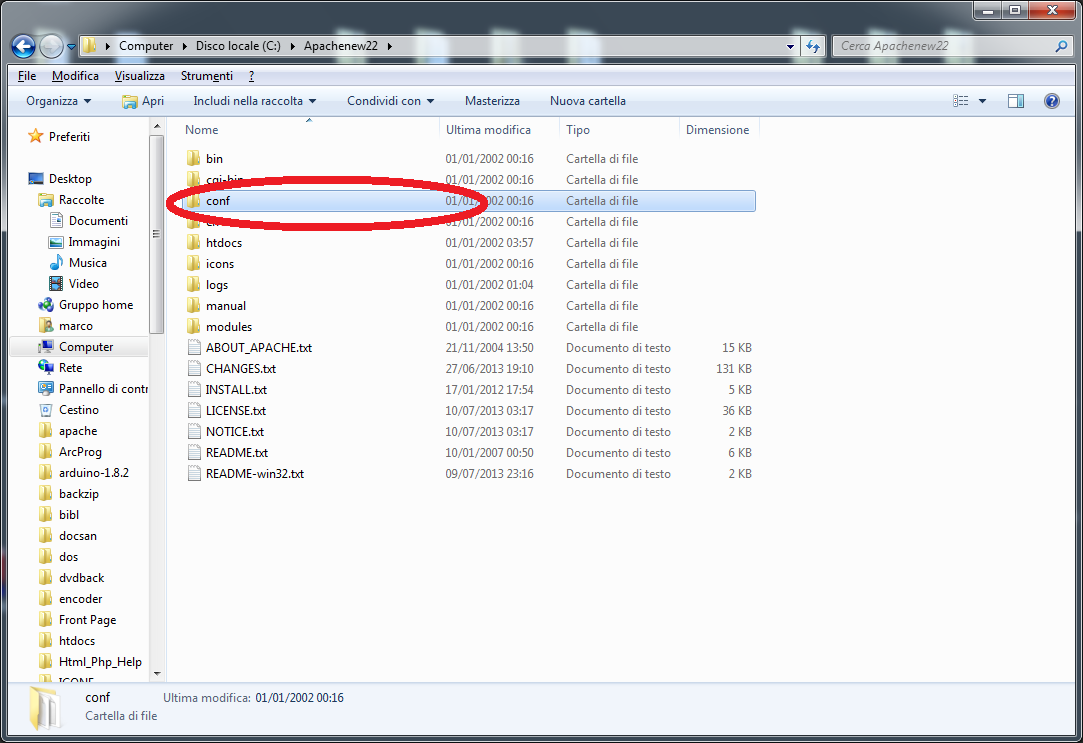Click the Help question mark icon
The image size is (1083, 743).
pos(1051,101)
